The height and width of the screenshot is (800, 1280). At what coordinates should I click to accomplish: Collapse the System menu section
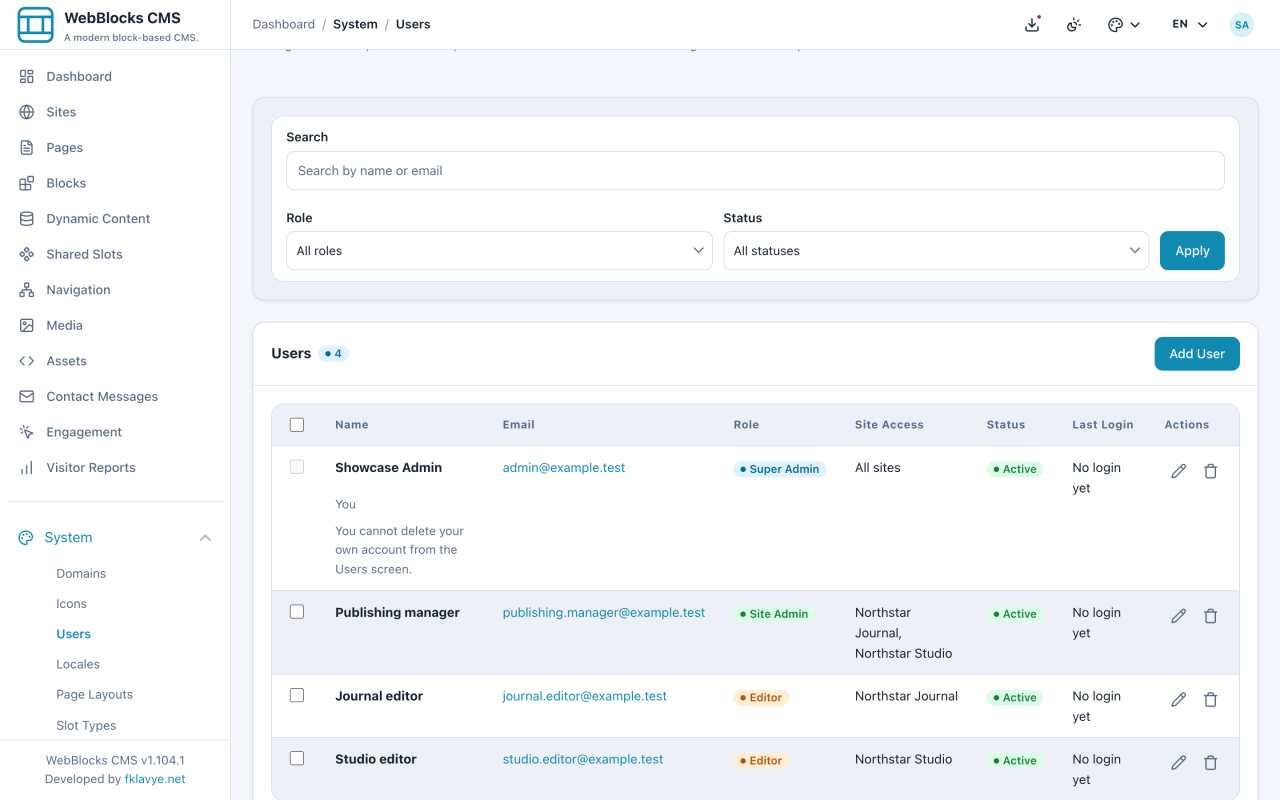point(115,538)
